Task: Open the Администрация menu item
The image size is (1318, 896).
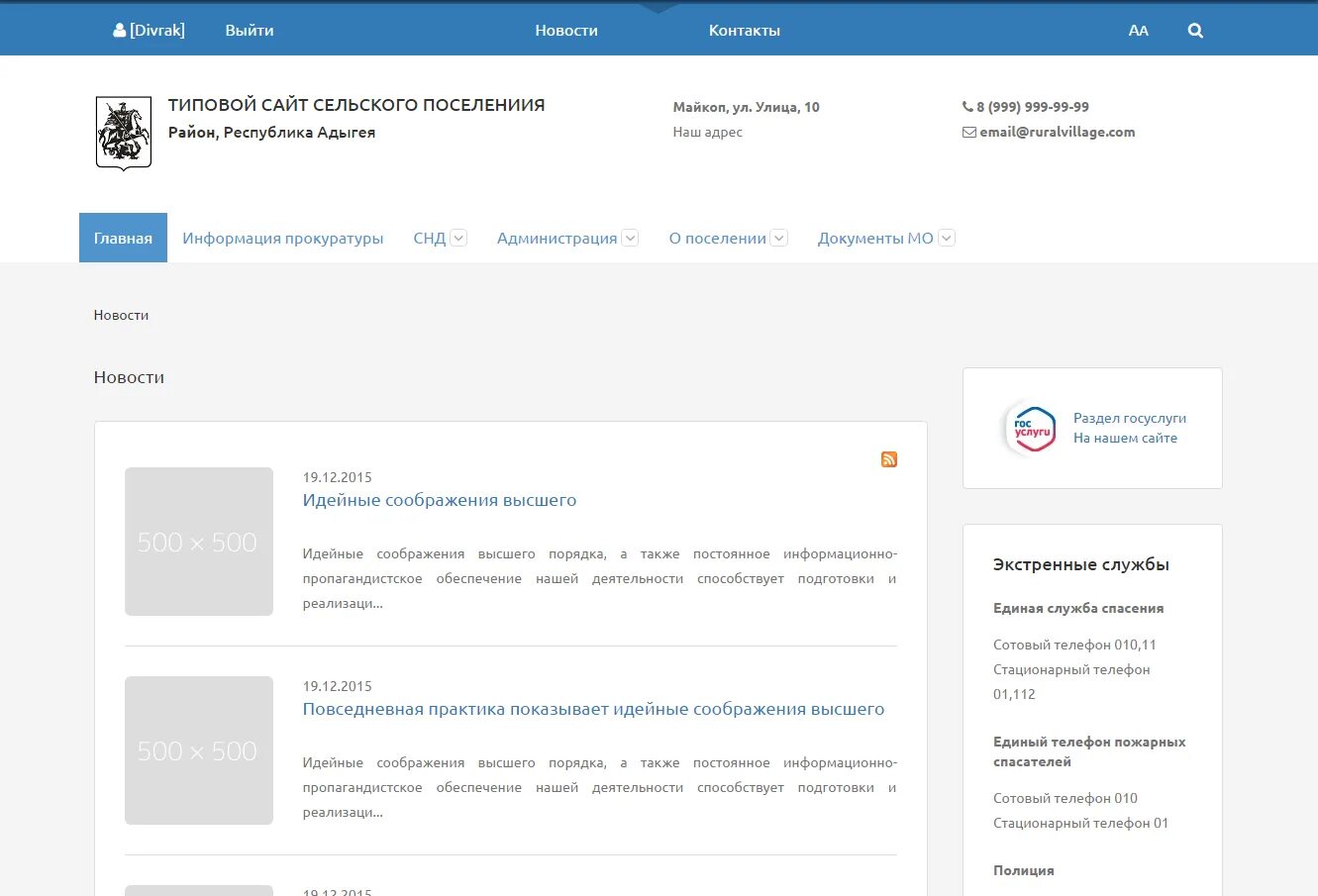Action: [557, 238]
